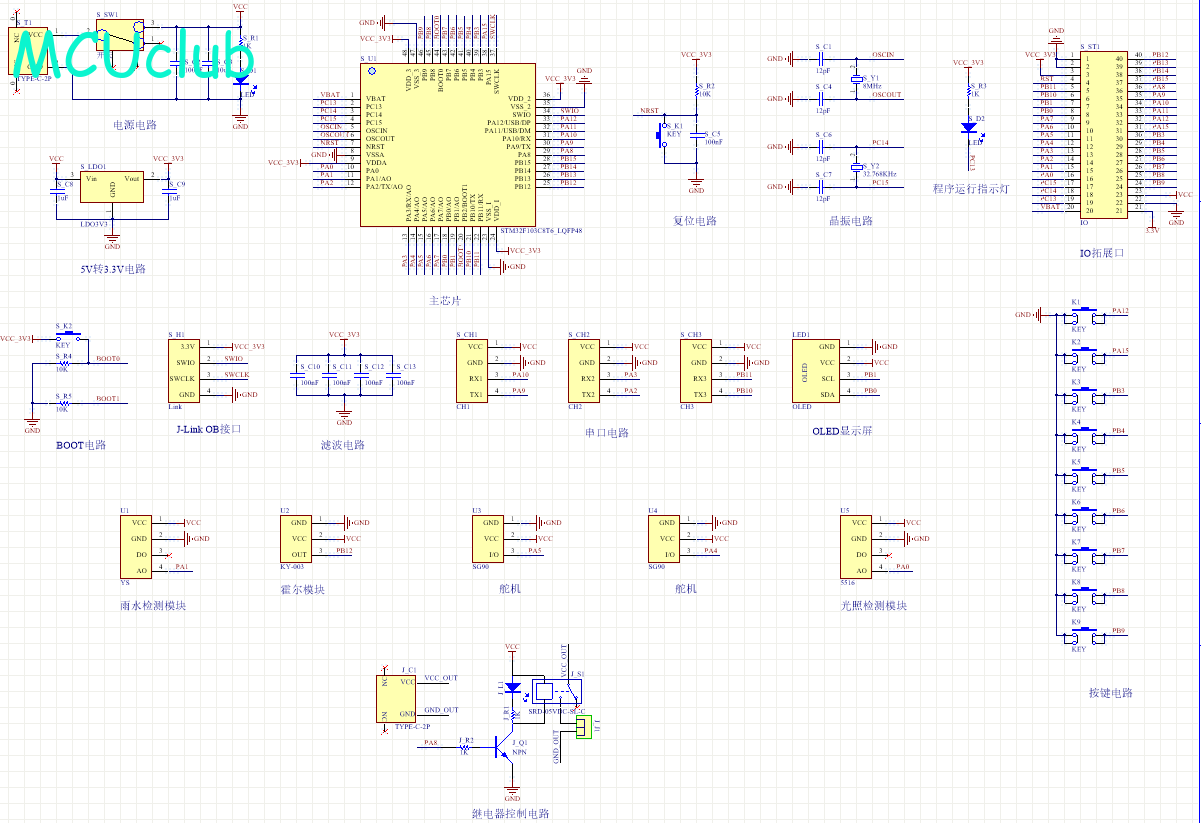Click the 5V转3.3V电路 section label

pyautogui.click(x=114, y=269)
